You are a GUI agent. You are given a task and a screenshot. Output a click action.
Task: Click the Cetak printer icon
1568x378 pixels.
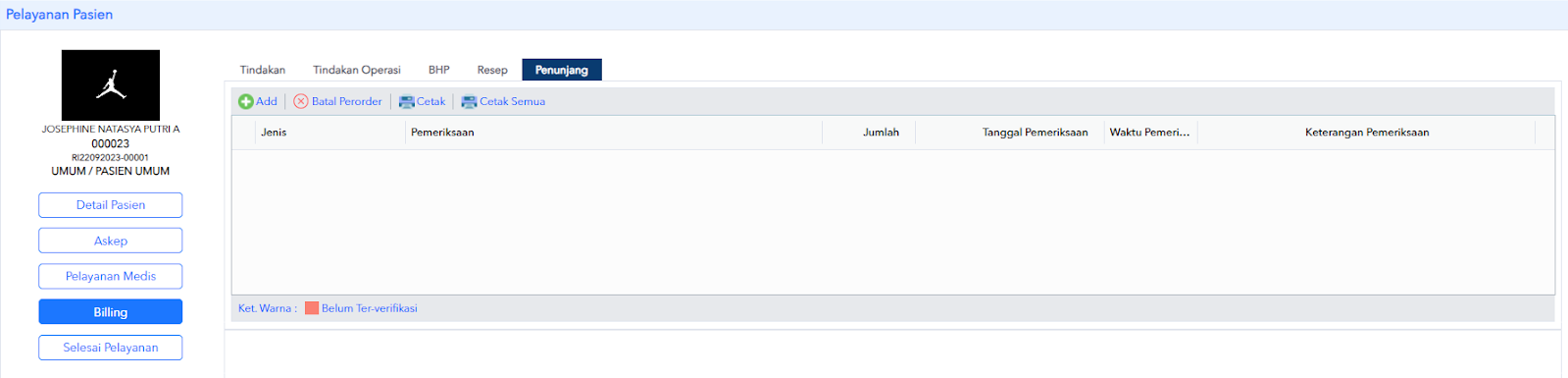[x=406, y=101]
